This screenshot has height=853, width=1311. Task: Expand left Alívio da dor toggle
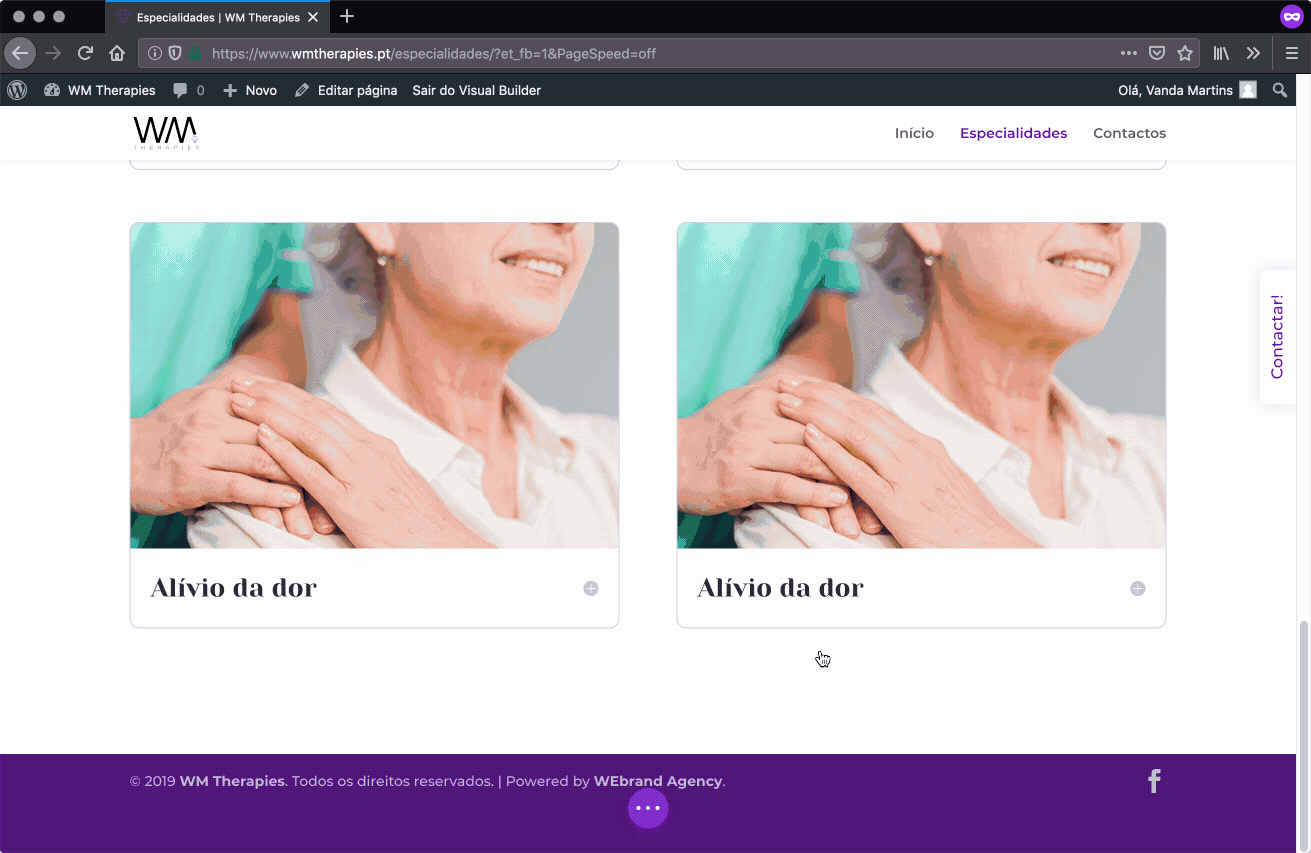[x=591, y=588]
